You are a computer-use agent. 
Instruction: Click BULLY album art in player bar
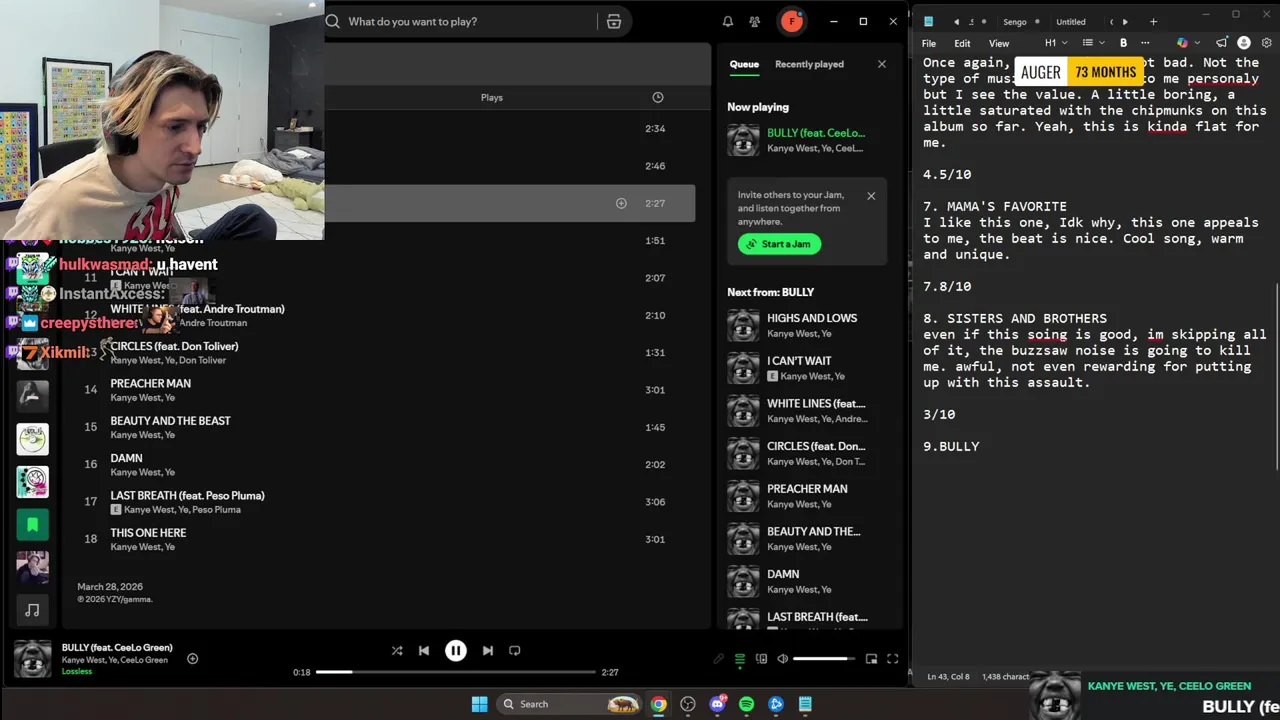(32, 659)
